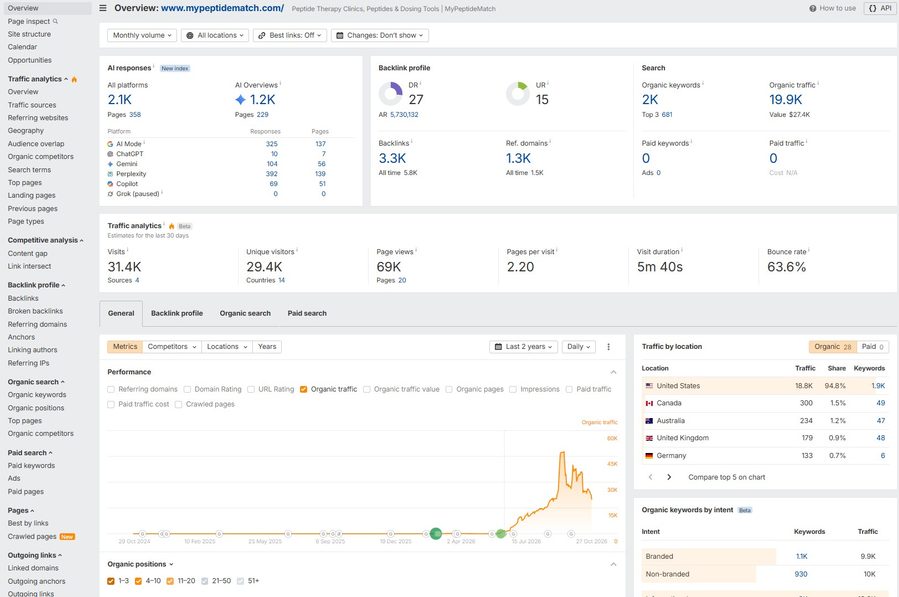899x597 pixels.
Task: Open the Daily granularity dropdown
Action: pos(579,347)
